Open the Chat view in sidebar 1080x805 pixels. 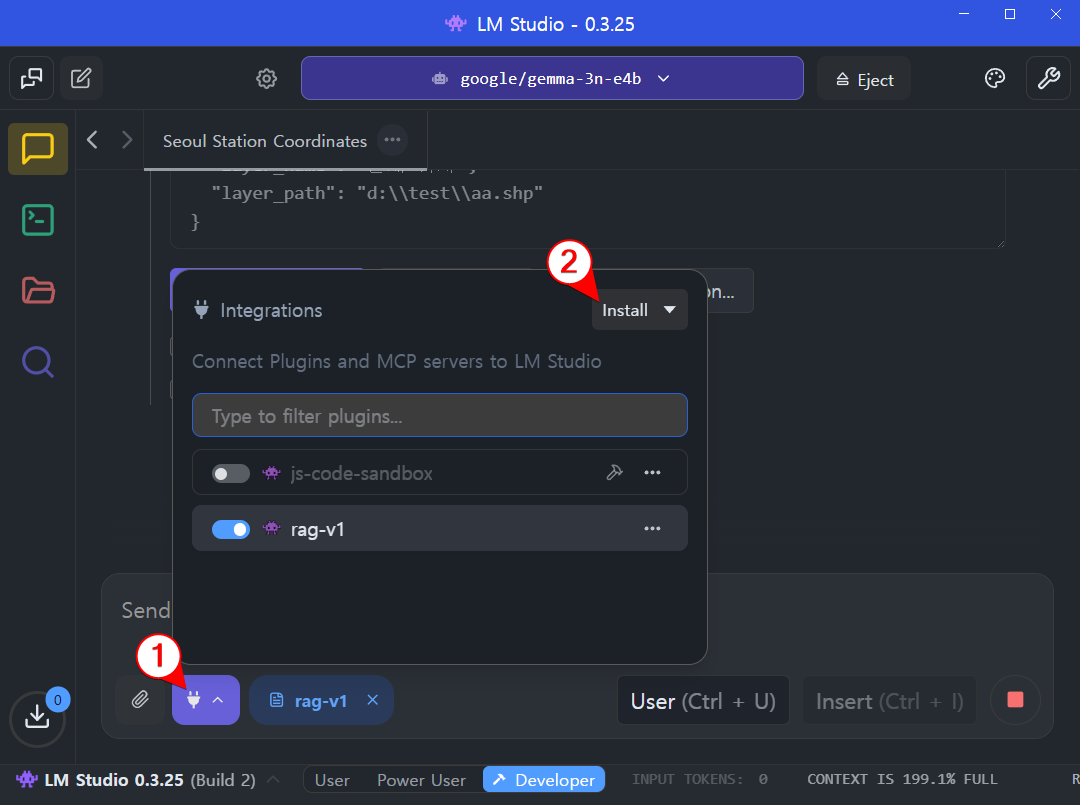point(38,149)
